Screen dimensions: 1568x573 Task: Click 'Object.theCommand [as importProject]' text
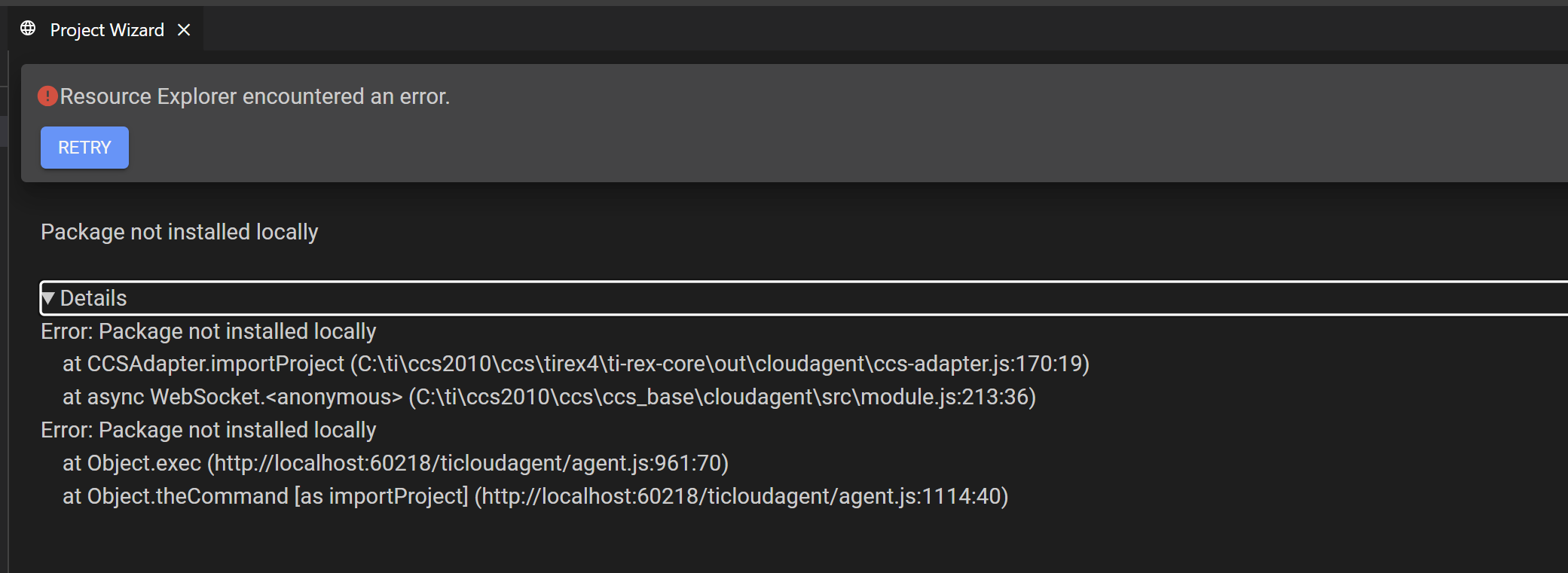tap(277, 496)
